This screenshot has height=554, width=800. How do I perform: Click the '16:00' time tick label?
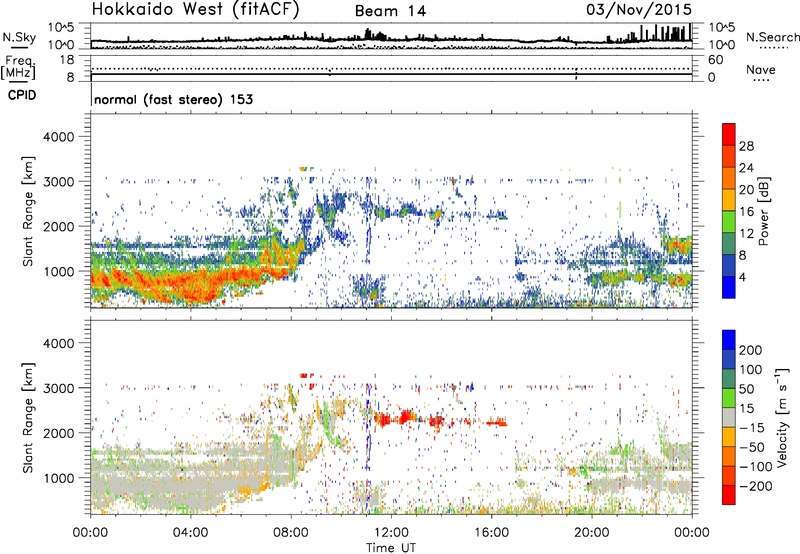[x=491, y=533]
